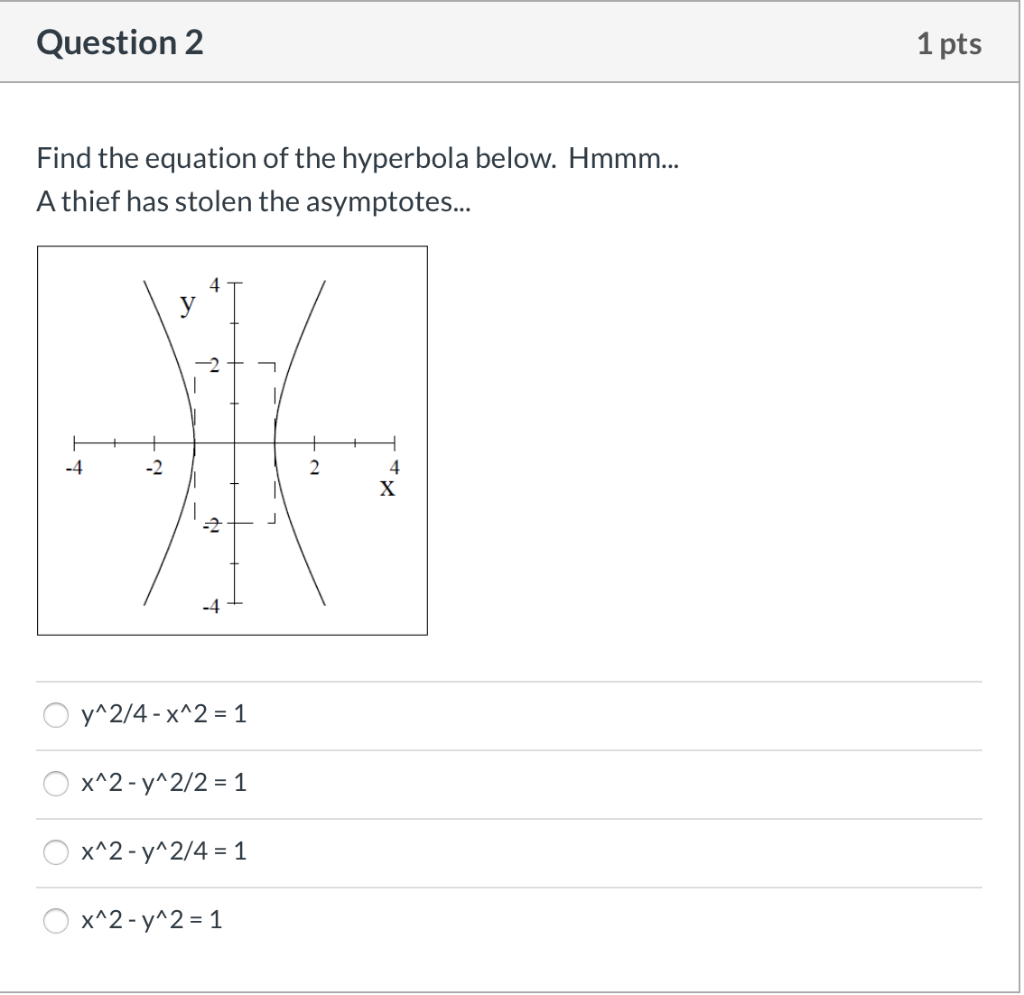Click the answer text x^2 - y^2 = 1
This screenshot has height=995, width=1024.
coord(150,920)
